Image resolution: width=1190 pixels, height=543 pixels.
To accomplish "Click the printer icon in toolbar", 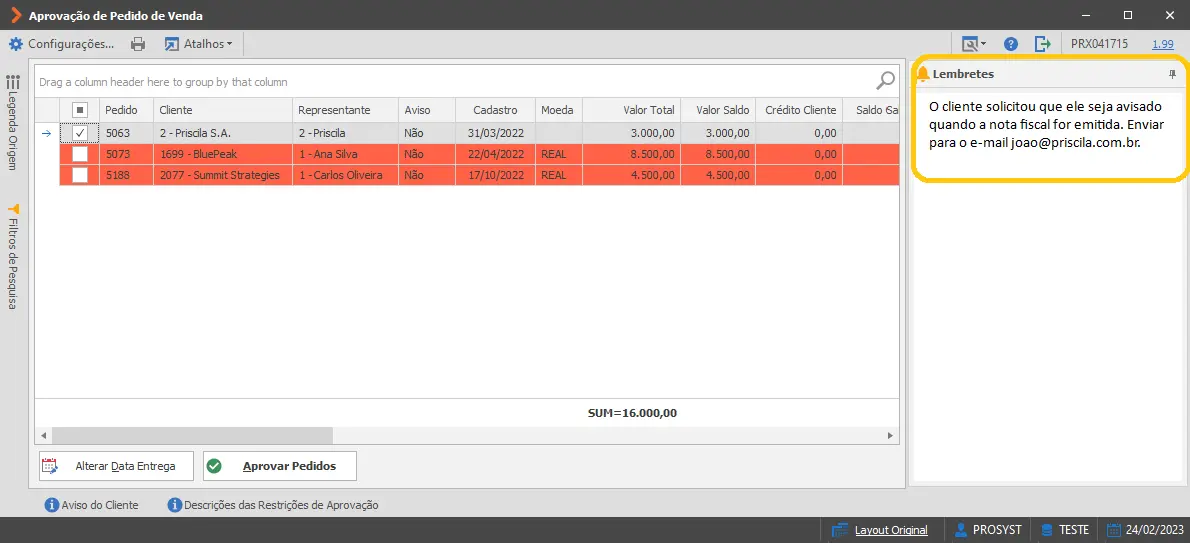I will coord(138,44).
